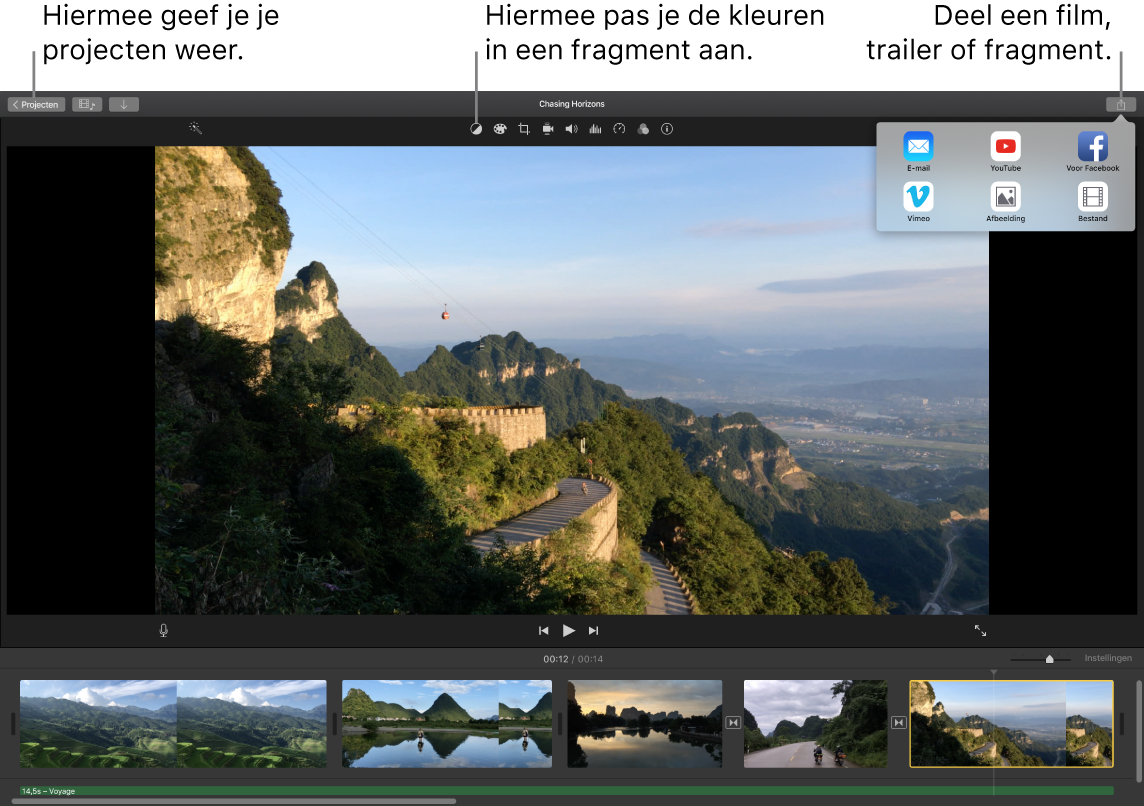Select the crop tool
The image size is (1144, 806).
[x=524, y=129]
